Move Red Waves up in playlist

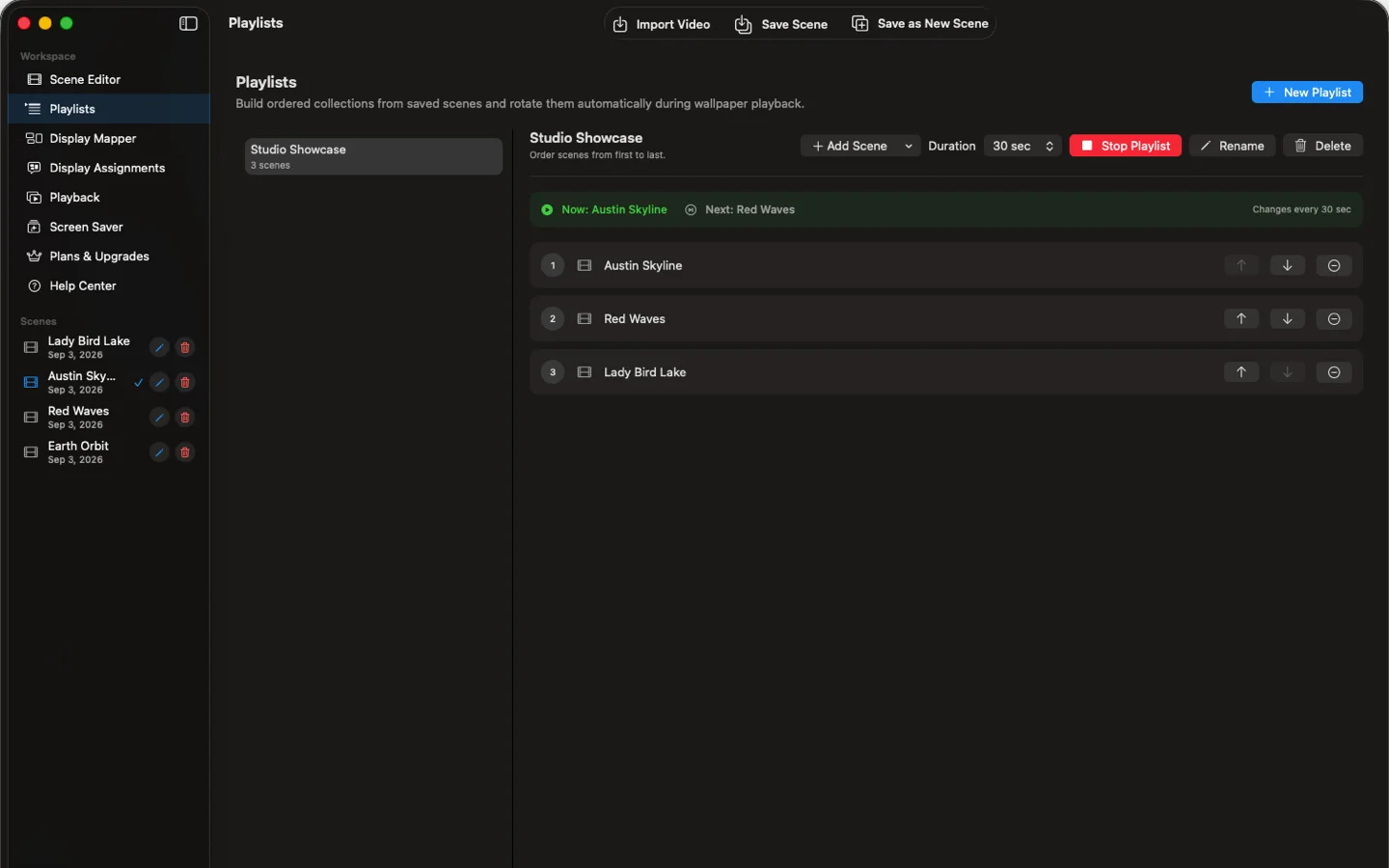pyautogui.click(x=1241, y=319)
